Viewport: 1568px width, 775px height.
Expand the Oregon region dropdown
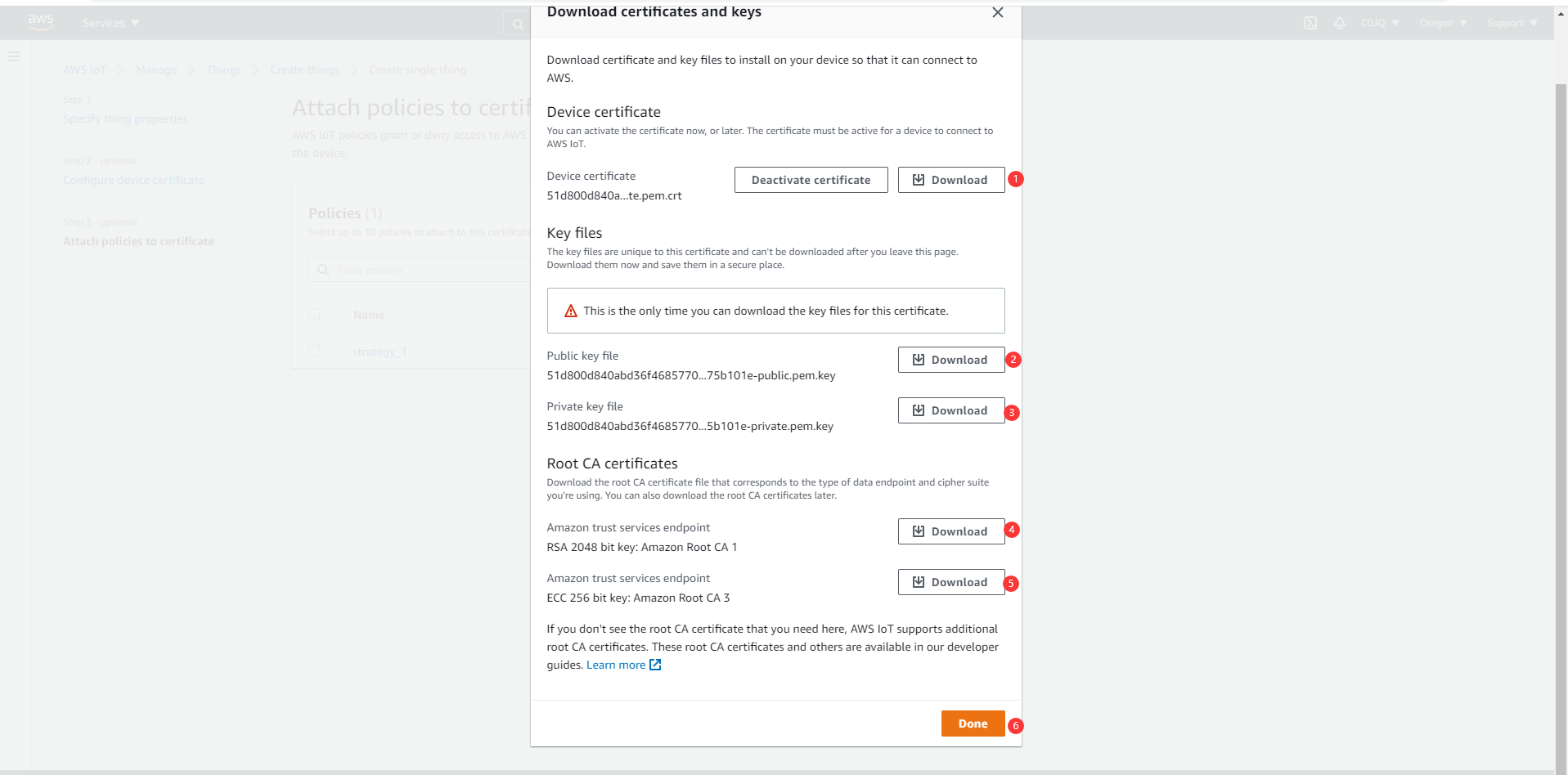click(x=1444, y=23)
